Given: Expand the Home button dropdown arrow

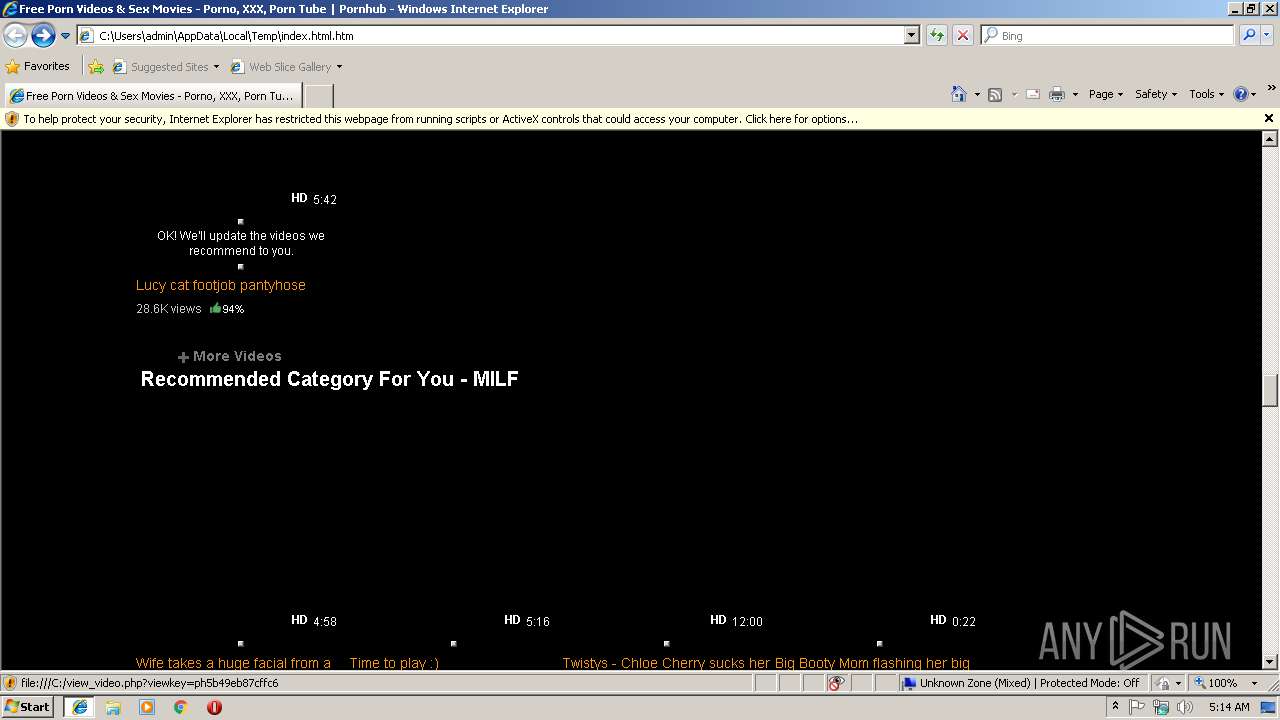Looking at the screenshot, I should (x=977, y=94).
